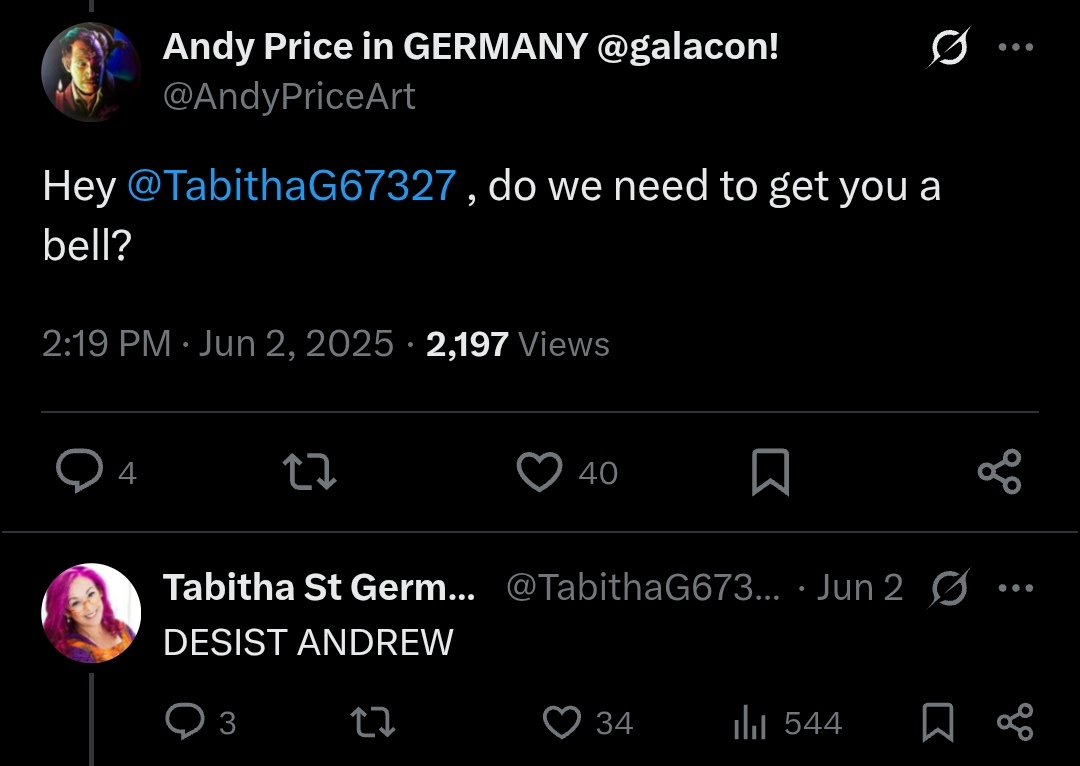
Task: Like the main tweet with 40 likes
Action: coord(540,472)
